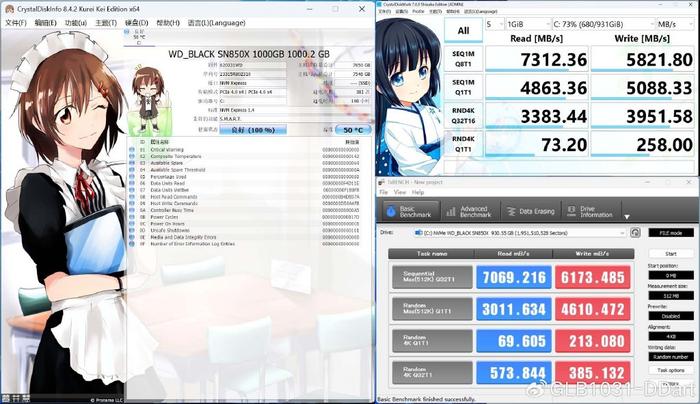Open the drive dropdown showing C: 73%
Viewport: 700px width, 404px height.
tap(603, 24)
